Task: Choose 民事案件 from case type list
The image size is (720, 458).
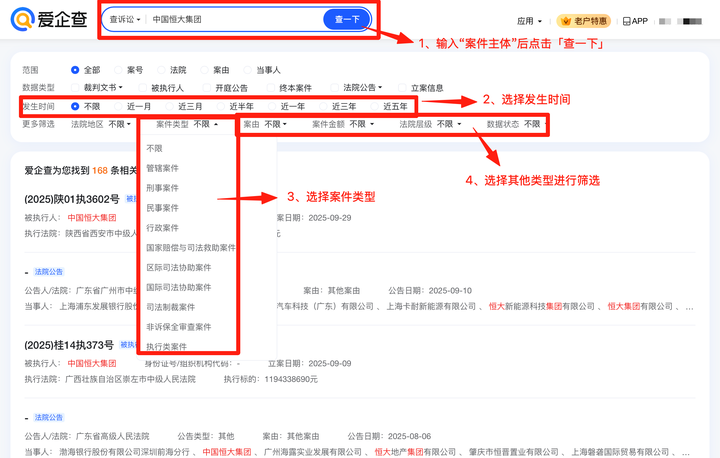Action: (163, 208)
